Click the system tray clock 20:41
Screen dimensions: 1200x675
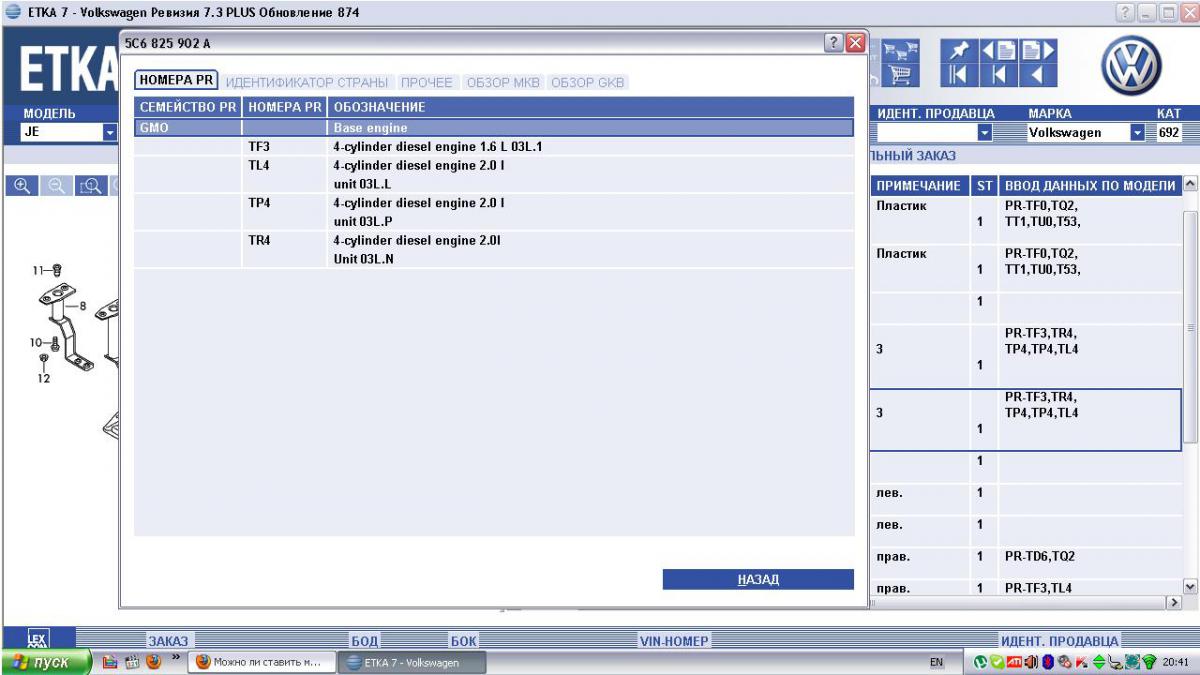(x=1176, y=662)
